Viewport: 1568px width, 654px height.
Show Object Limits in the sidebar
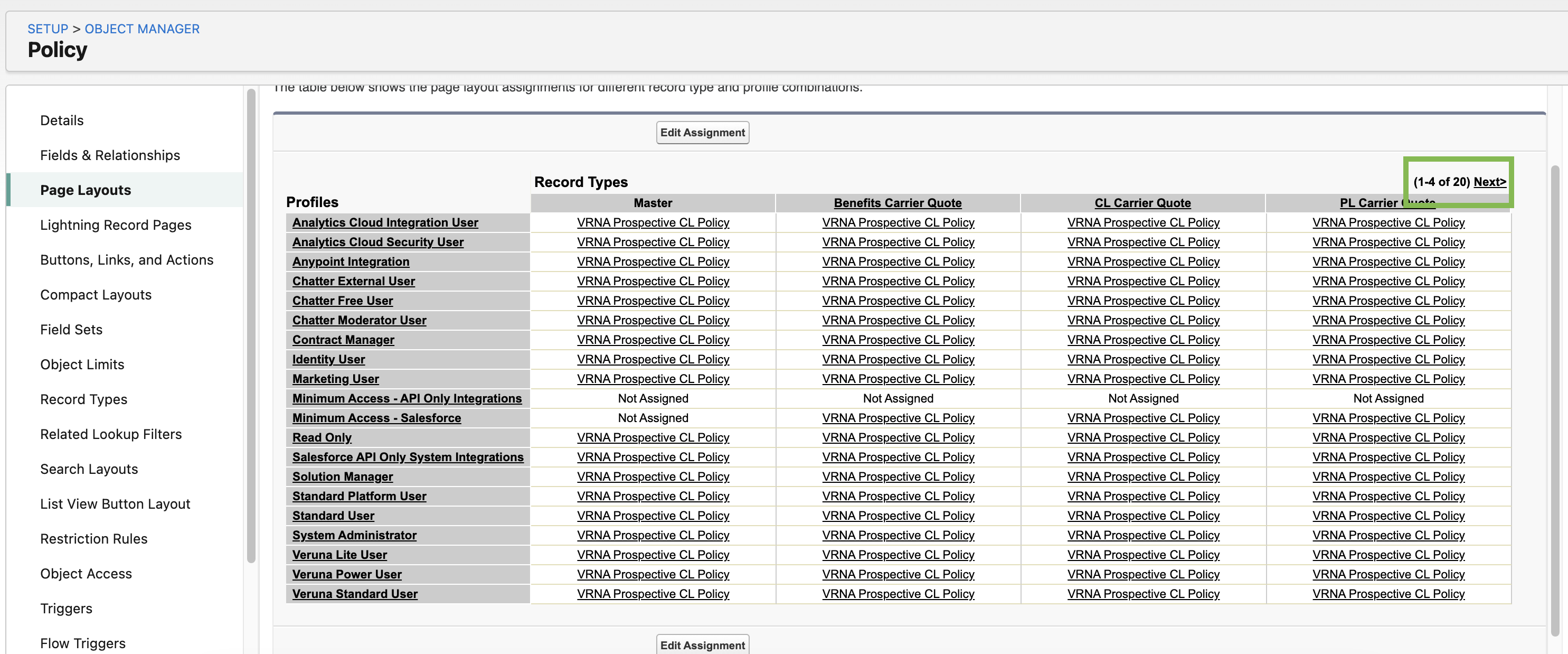click(82, 364)
